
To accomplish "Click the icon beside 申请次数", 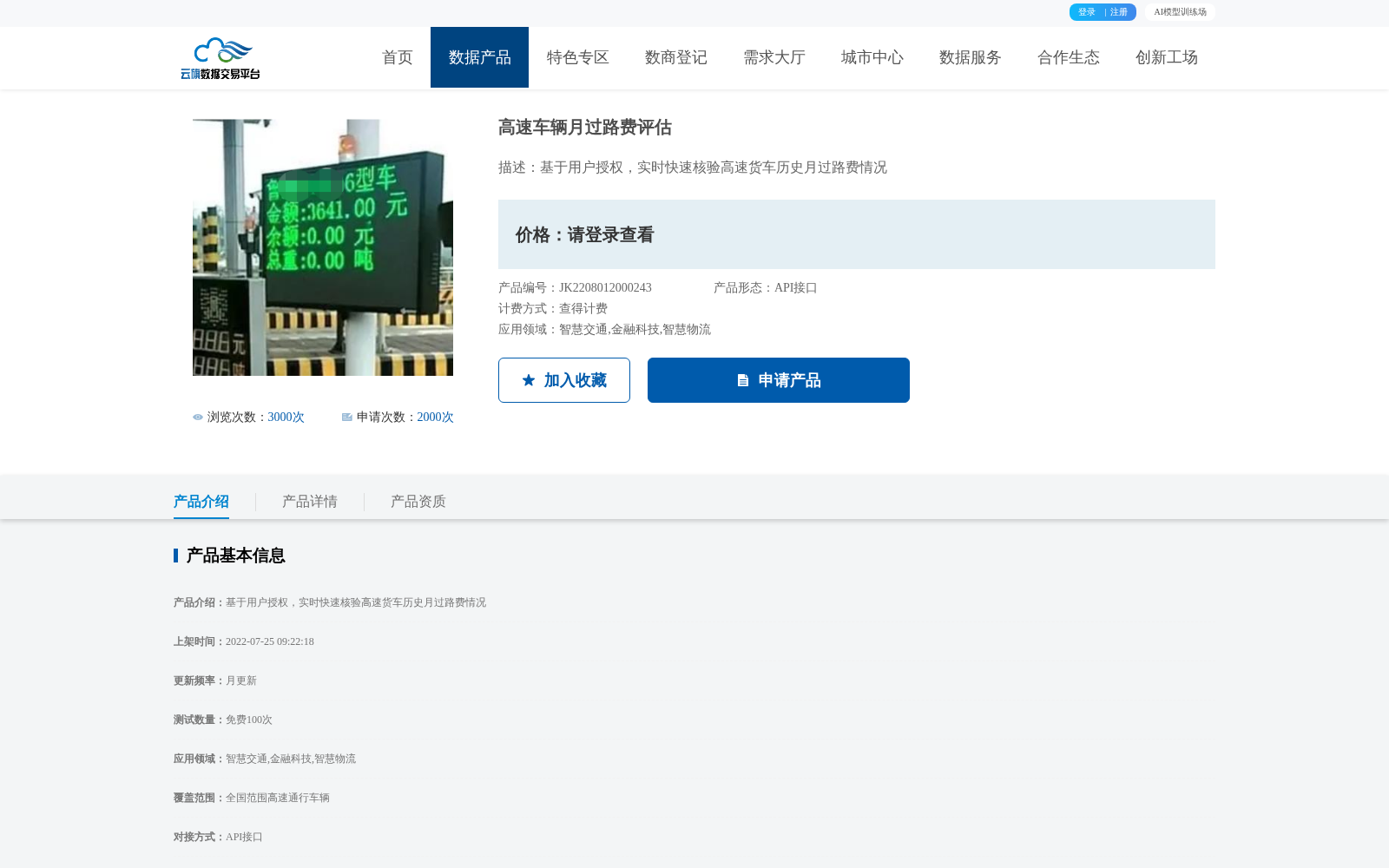I will pyautogui.click(x=347, y=418).
